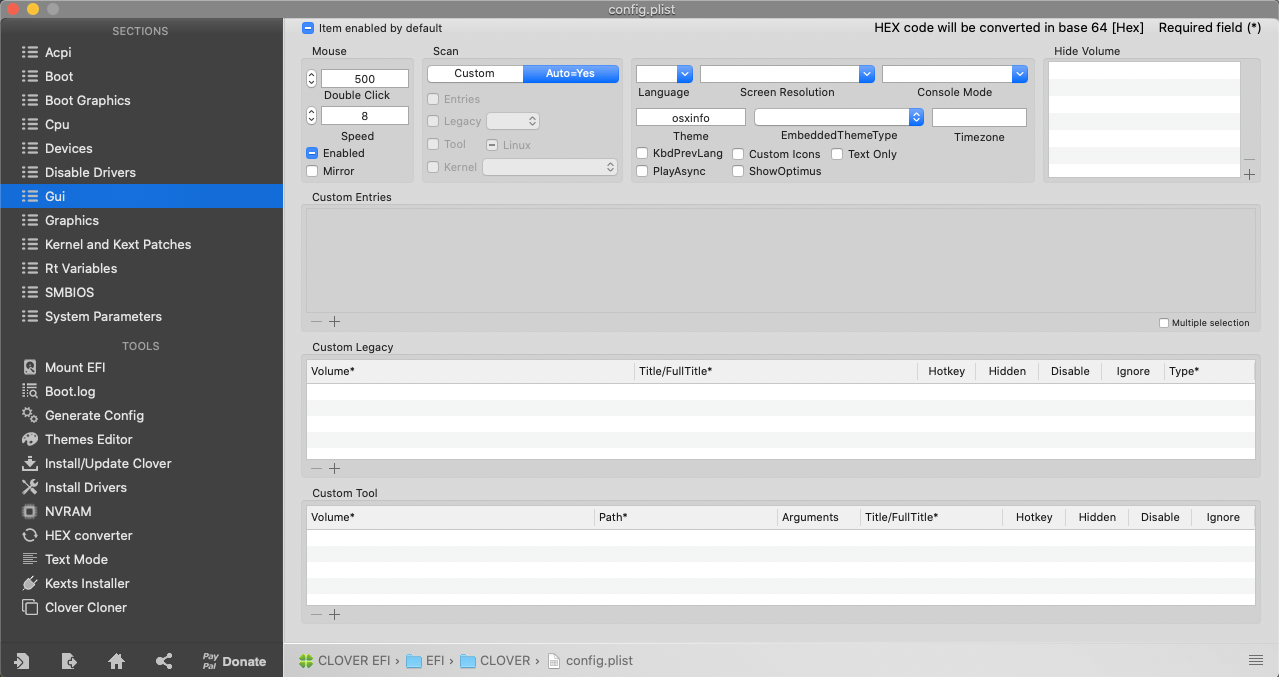
Task: Click the PayPal Donate button
Action: point(234,661)
